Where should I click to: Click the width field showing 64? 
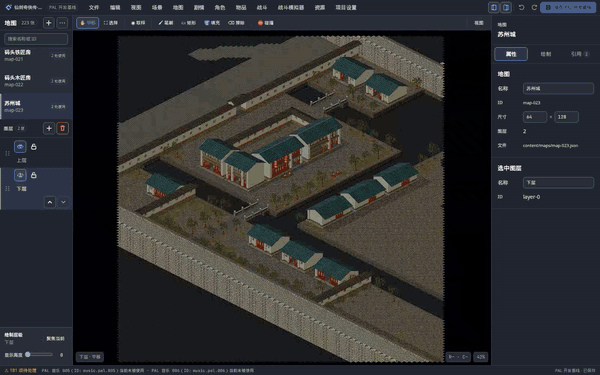coord(535,117)
